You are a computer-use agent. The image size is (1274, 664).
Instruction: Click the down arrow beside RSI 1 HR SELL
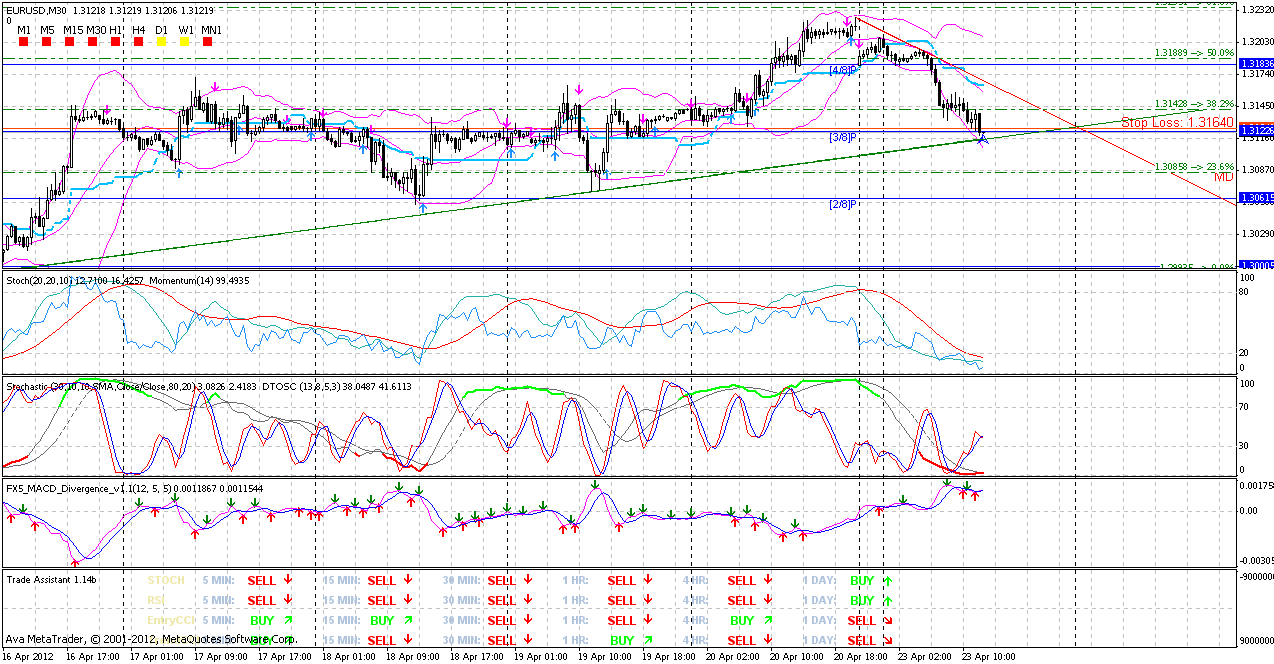[648, 600]
